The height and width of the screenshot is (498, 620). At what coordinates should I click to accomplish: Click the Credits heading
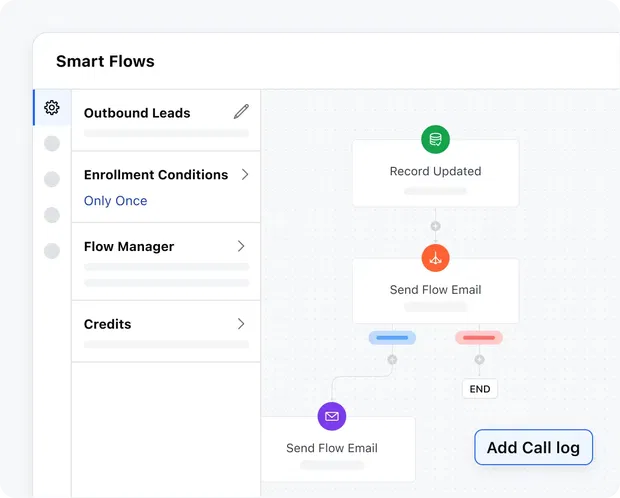(x=108, y=324)
